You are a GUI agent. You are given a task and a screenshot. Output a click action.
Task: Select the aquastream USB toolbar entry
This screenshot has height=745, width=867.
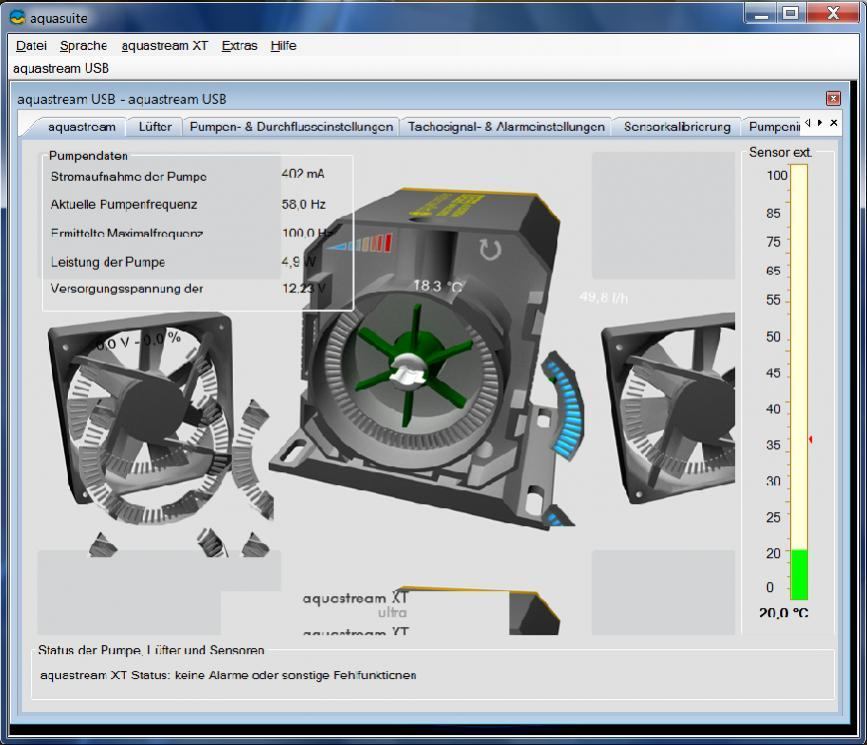click(x=61, y=69)
